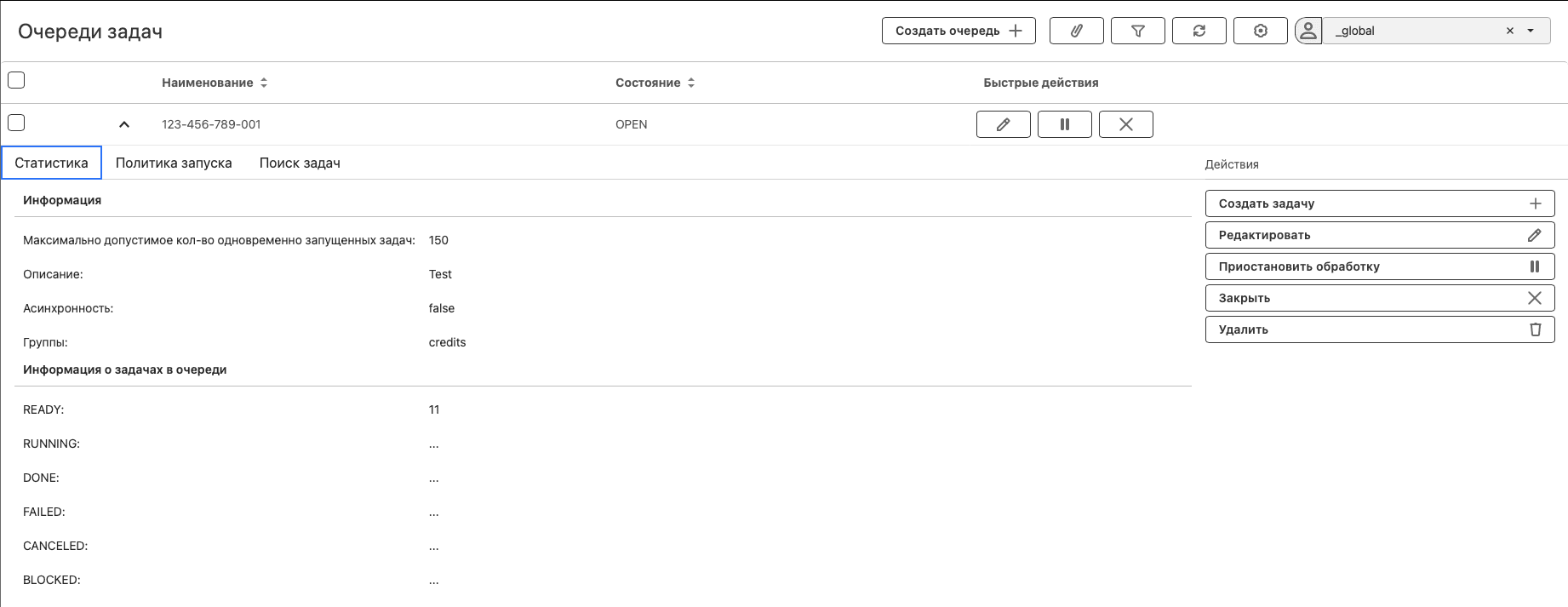Viewport: 1568px width, 607px height.
Task: Open the _global dropdown arrow
Action: [1531, 31]
